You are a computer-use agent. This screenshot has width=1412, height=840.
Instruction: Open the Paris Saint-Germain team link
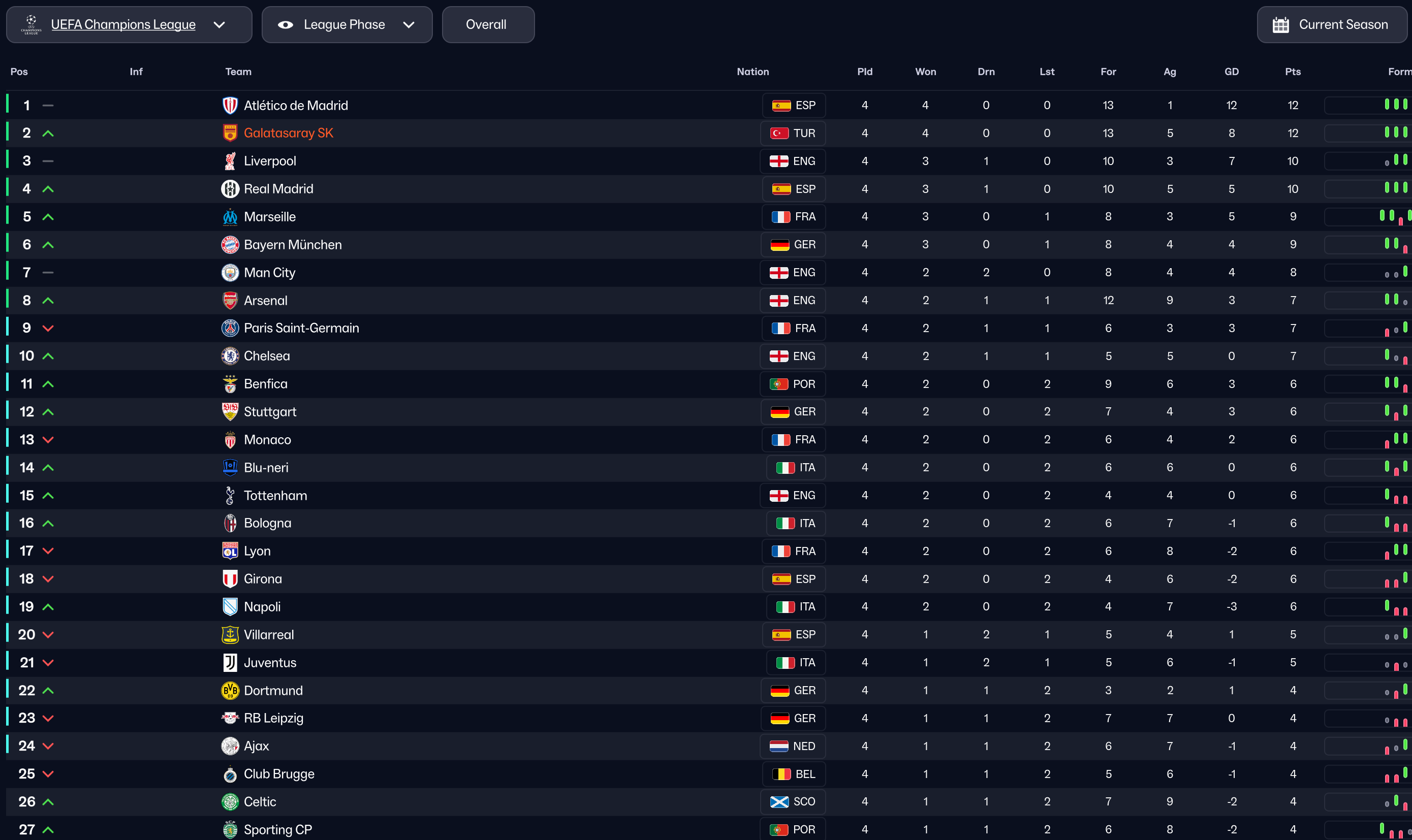(301, 328)
